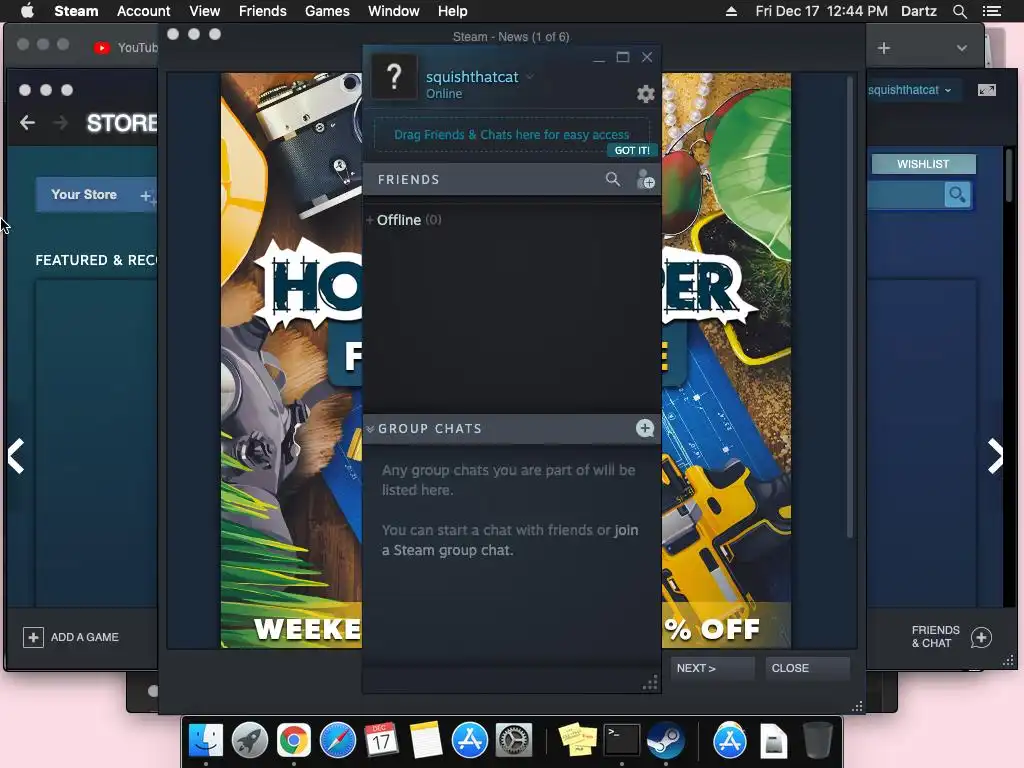The image size is (1024, 768).
Task: Click the YouTube browser tab
Action: click(x=125, y=48)
